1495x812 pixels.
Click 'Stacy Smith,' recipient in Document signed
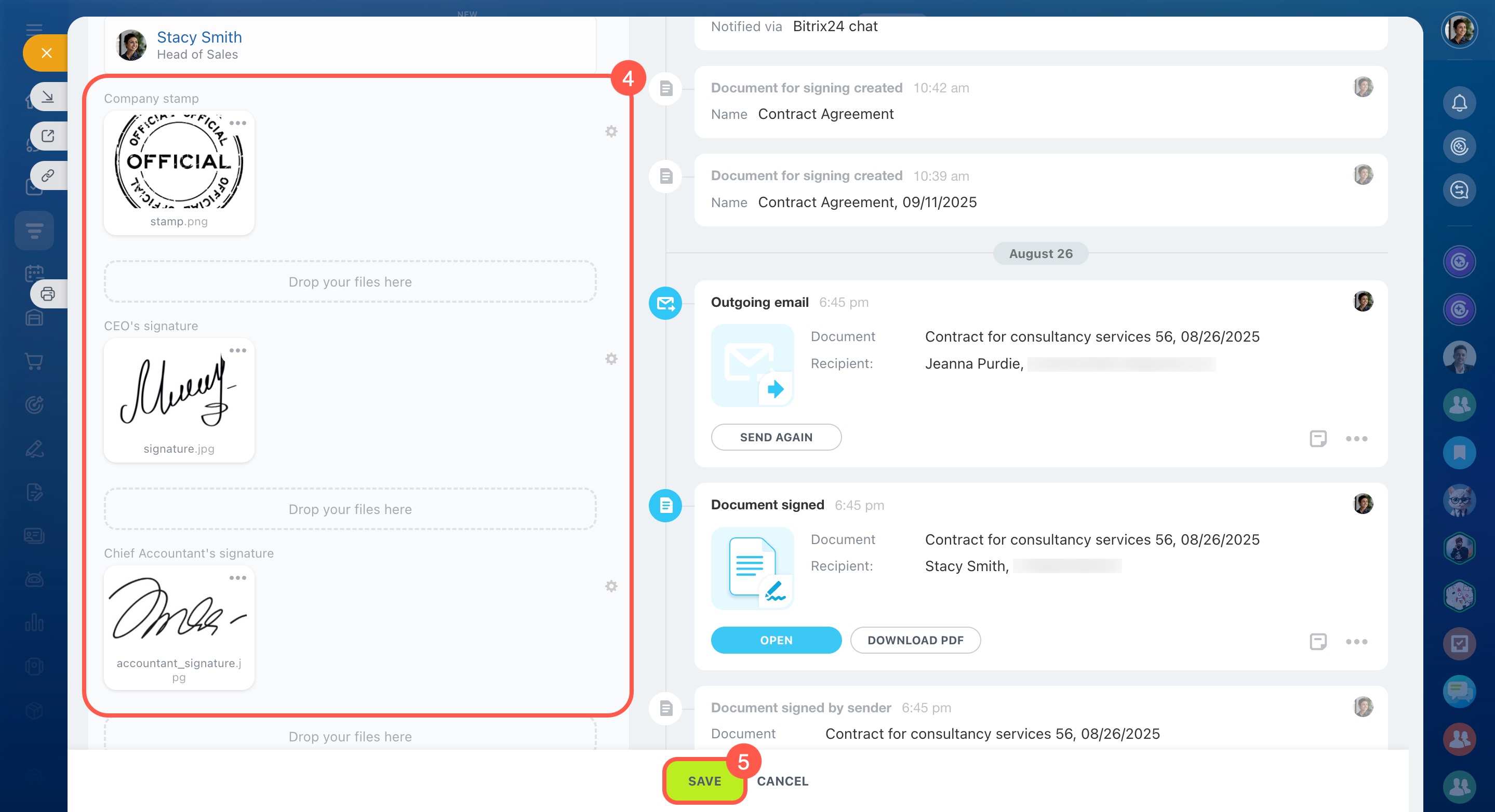pos(967,565)
